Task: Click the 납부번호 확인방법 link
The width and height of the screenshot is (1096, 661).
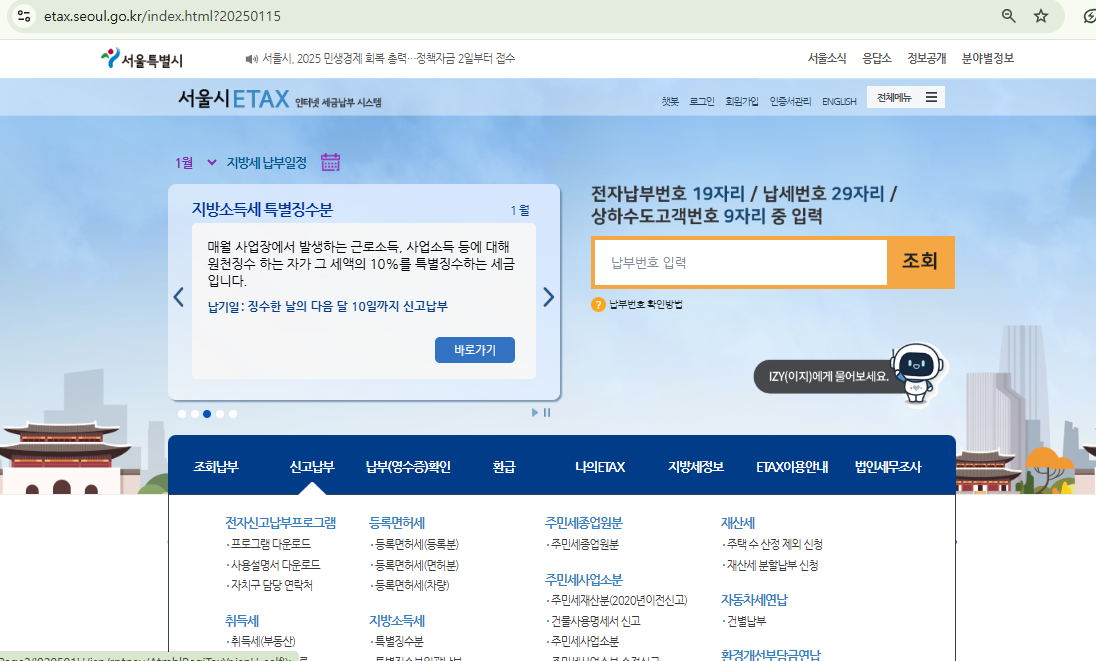Action: [646, 305]
